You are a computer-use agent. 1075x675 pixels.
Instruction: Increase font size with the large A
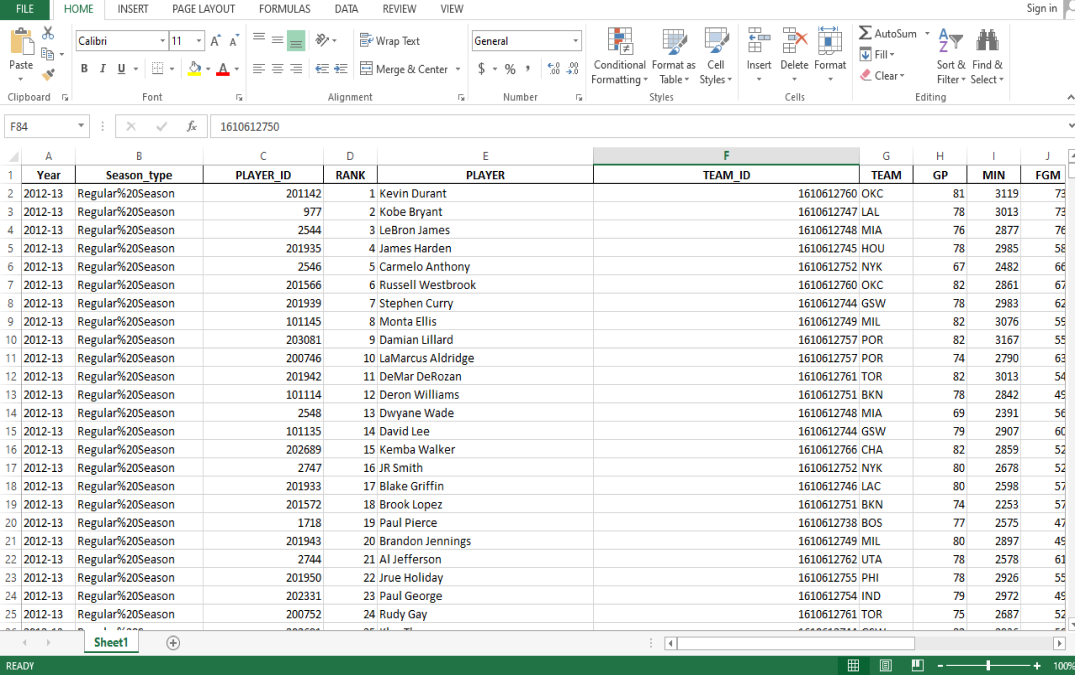pos(215,41)
